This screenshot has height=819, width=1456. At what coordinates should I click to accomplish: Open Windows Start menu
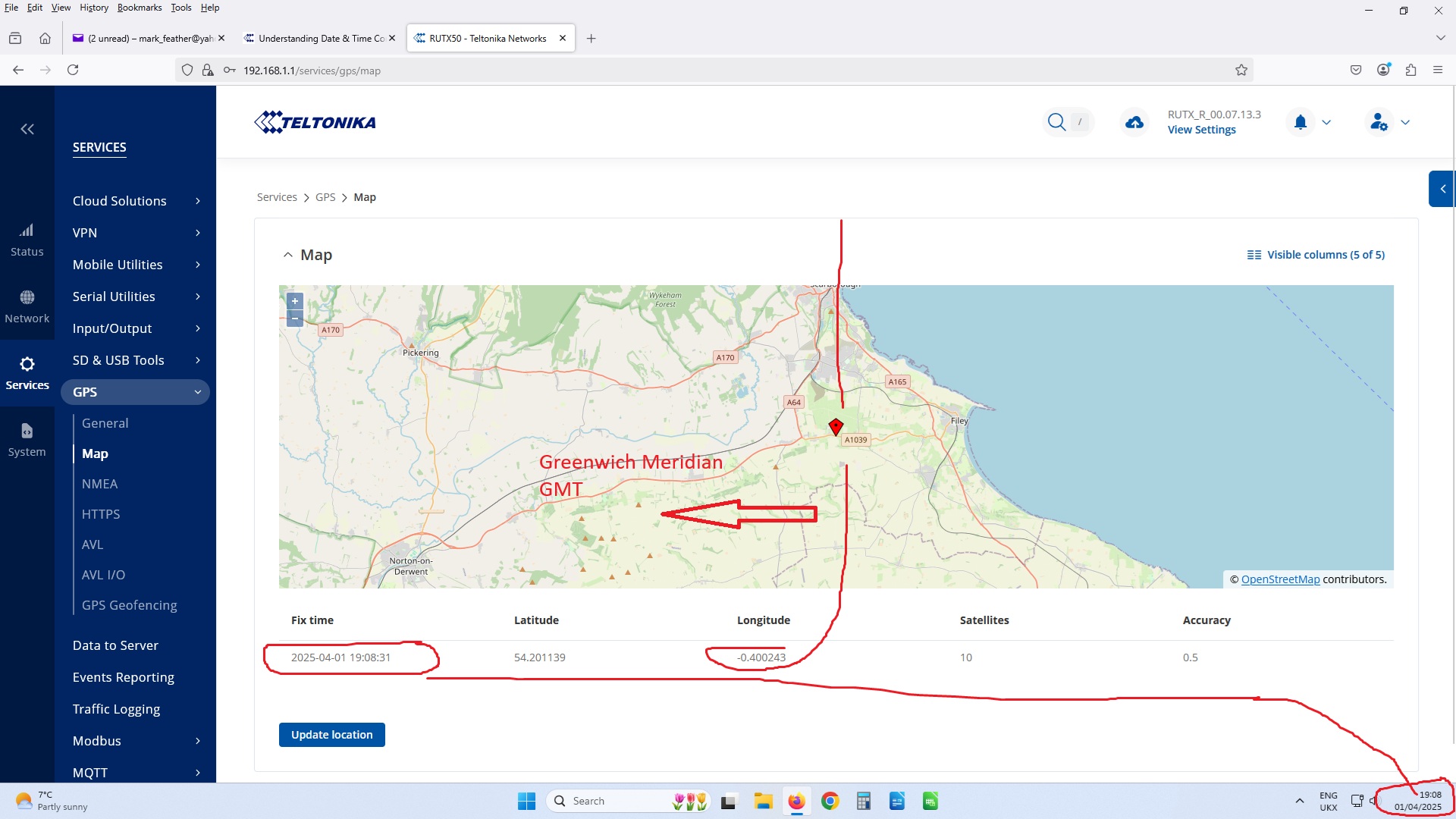pos(526,801)
